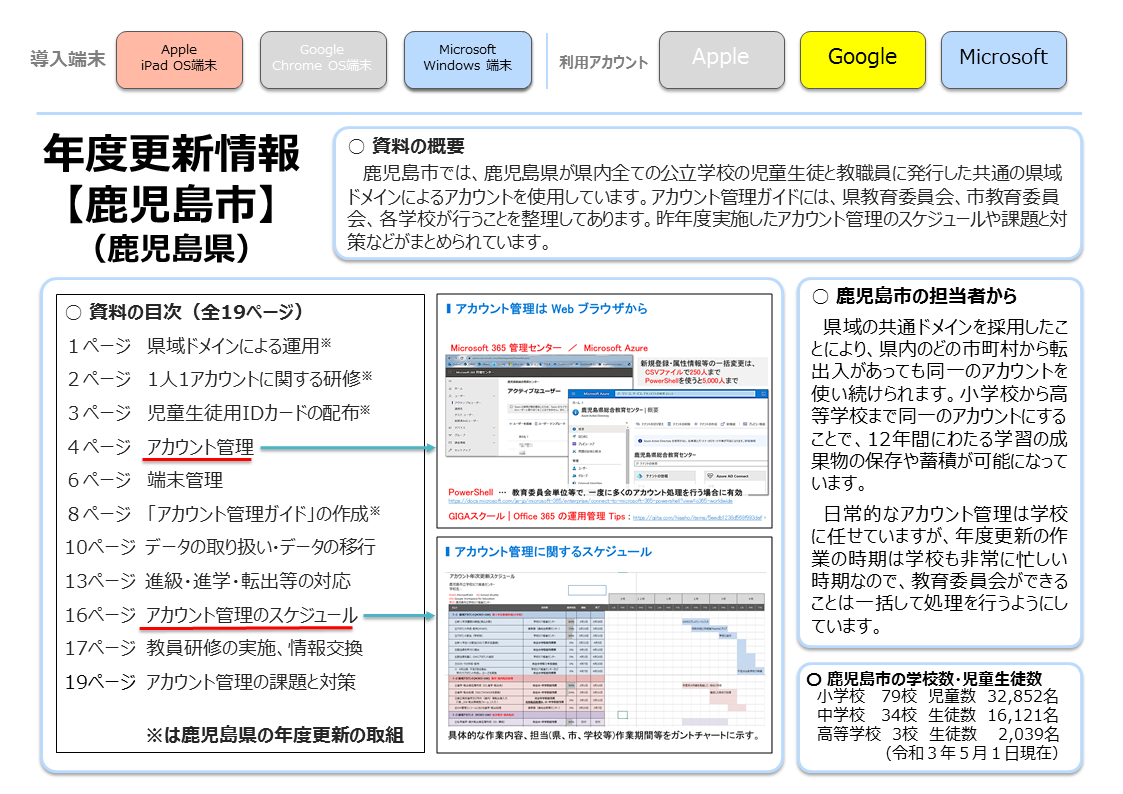Select the Microsoft Windows 端末 button
Screen dimensions: 1123x794
[x=468, y=59]
